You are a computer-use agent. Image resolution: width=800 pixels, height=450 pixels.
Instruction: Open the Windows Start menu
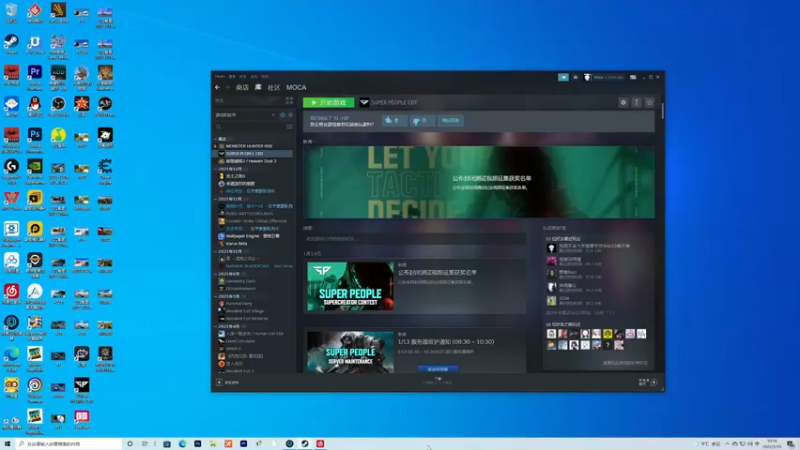7,444
